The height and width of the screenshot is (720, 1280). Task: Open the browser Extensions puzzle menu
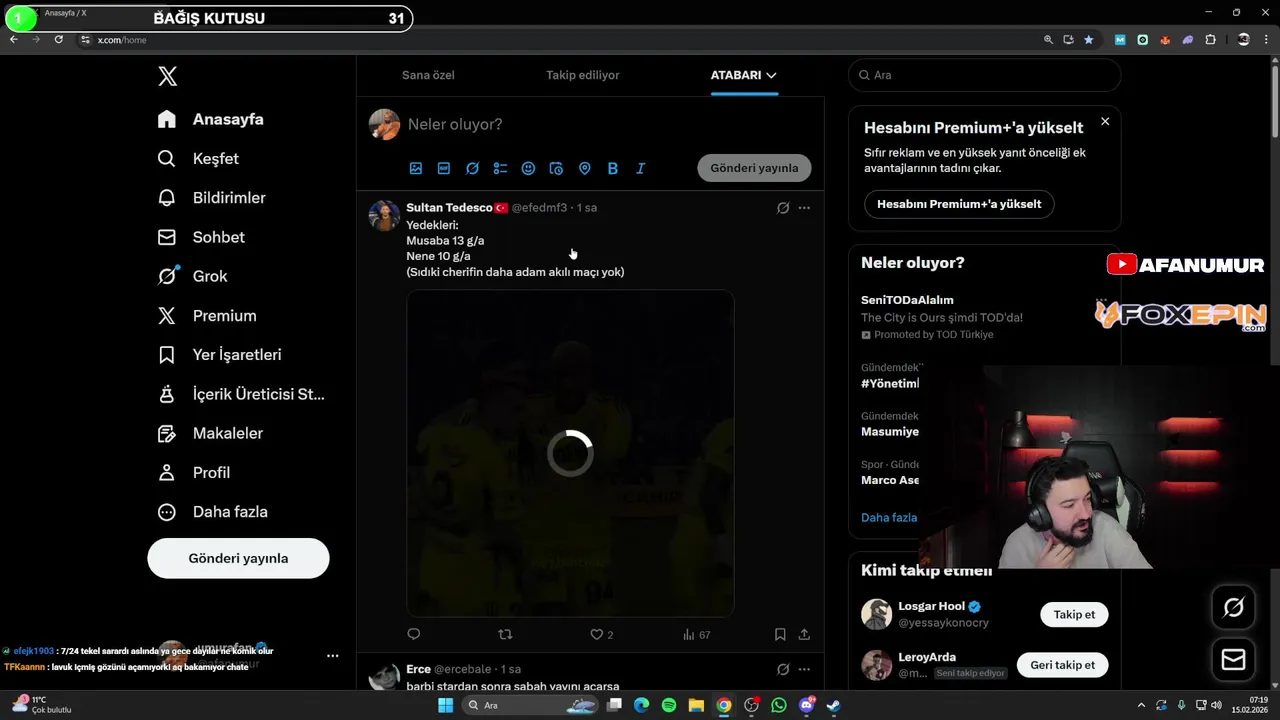click(x=1211, y=40)
